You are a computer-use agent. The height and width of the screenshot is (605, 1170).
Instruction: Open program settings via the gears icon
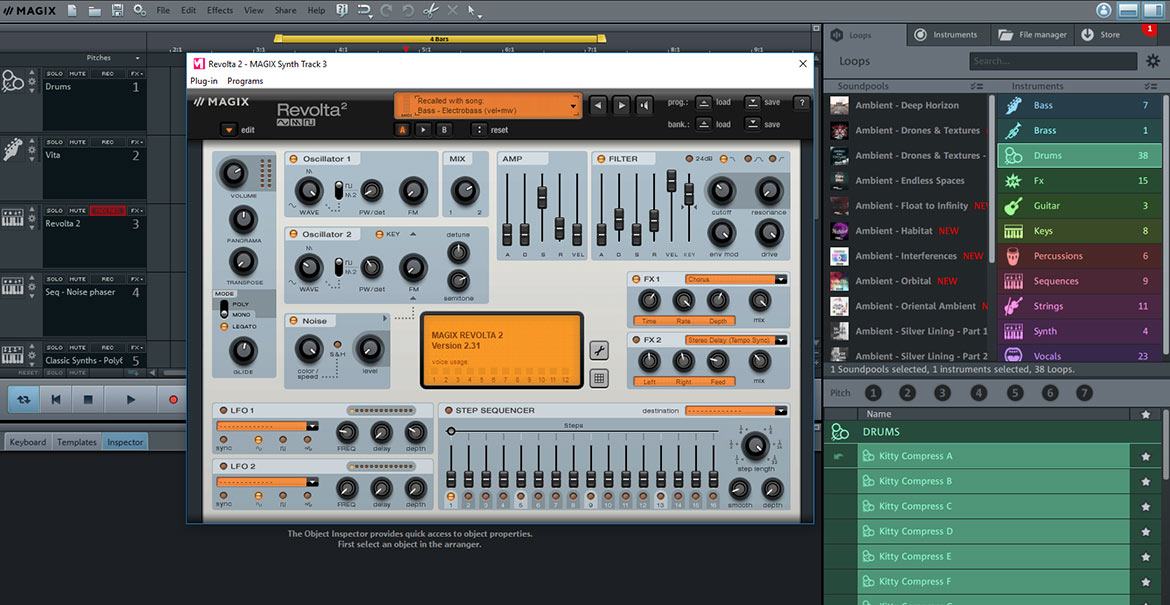(140, 10)
